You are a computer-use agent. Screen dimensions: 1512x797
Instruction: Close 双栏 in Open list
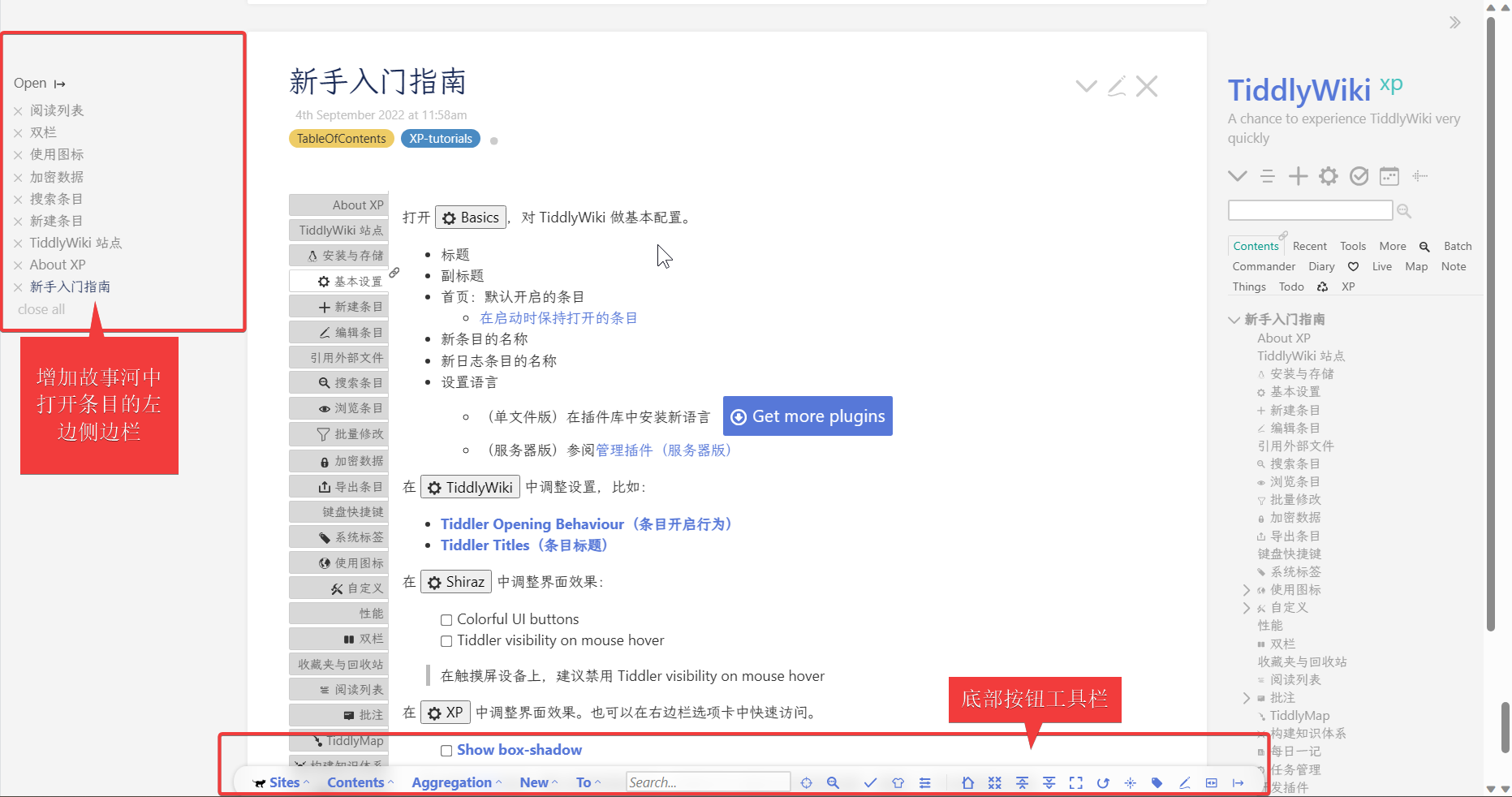pyautogui.click(x=18, y=133)
